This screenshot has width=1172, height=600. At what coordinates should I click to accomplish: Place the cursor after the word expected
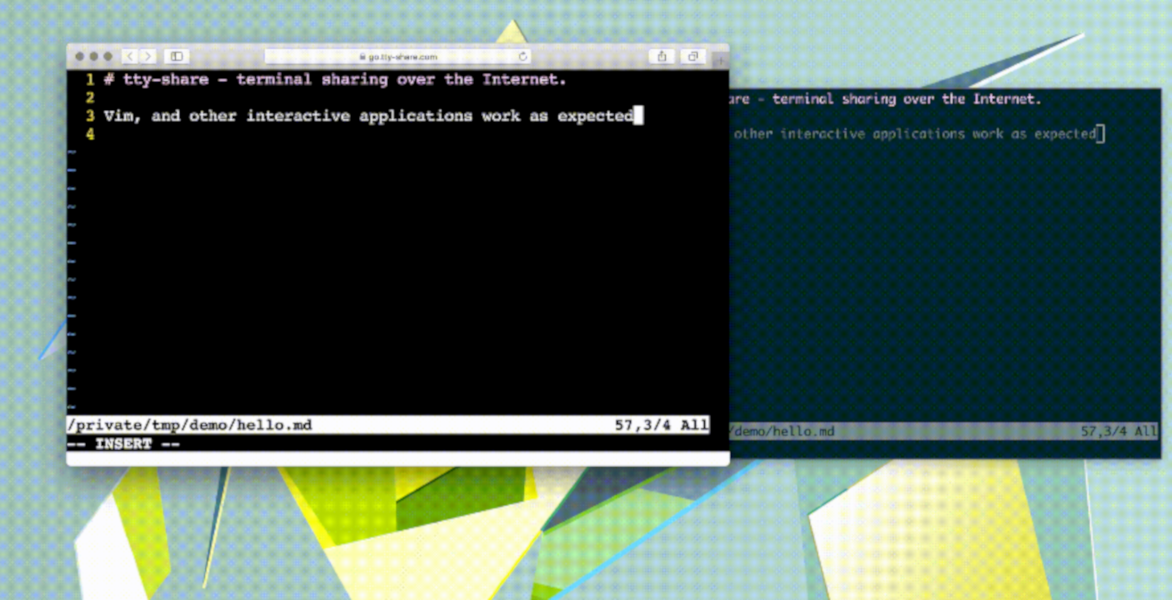[640, 115]
